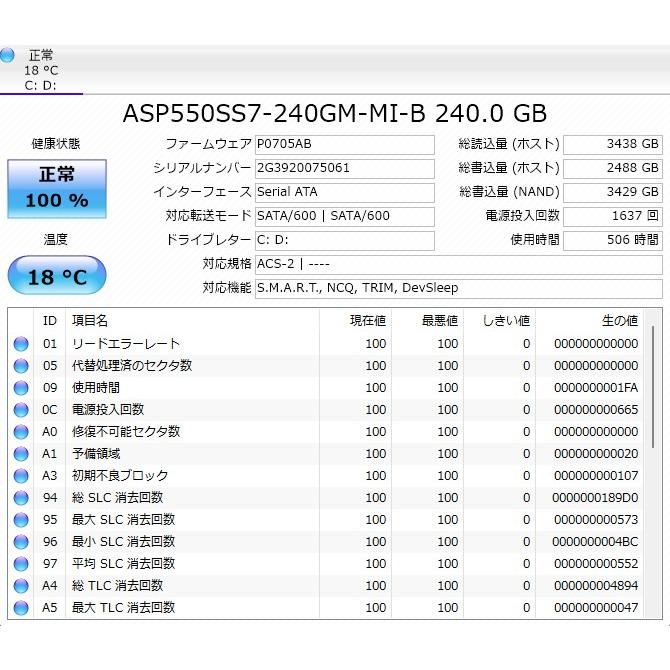
Task: Click the 生の値 column header
Action: pos(589,320)
